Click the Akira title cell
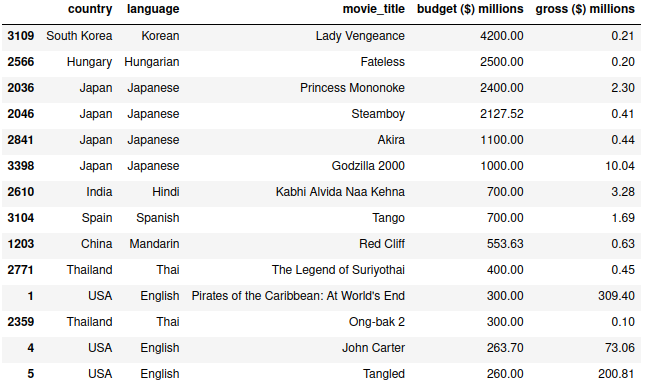The width and height of the screenshot is (646, 387). click(x=391, y=140)
